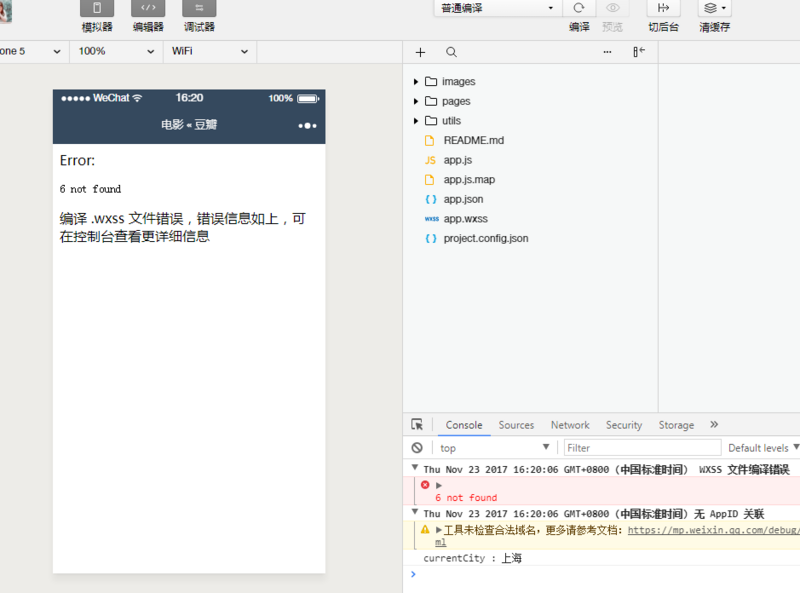Clear the console with the ban icon
The width and height of the screenshot is (800, 593).
(417, 448)
